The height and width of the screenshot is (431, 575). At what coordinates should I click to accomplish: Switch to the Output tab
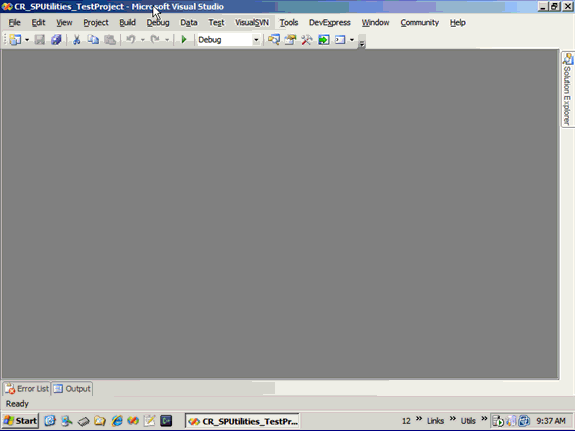click(x=72, y=389)
